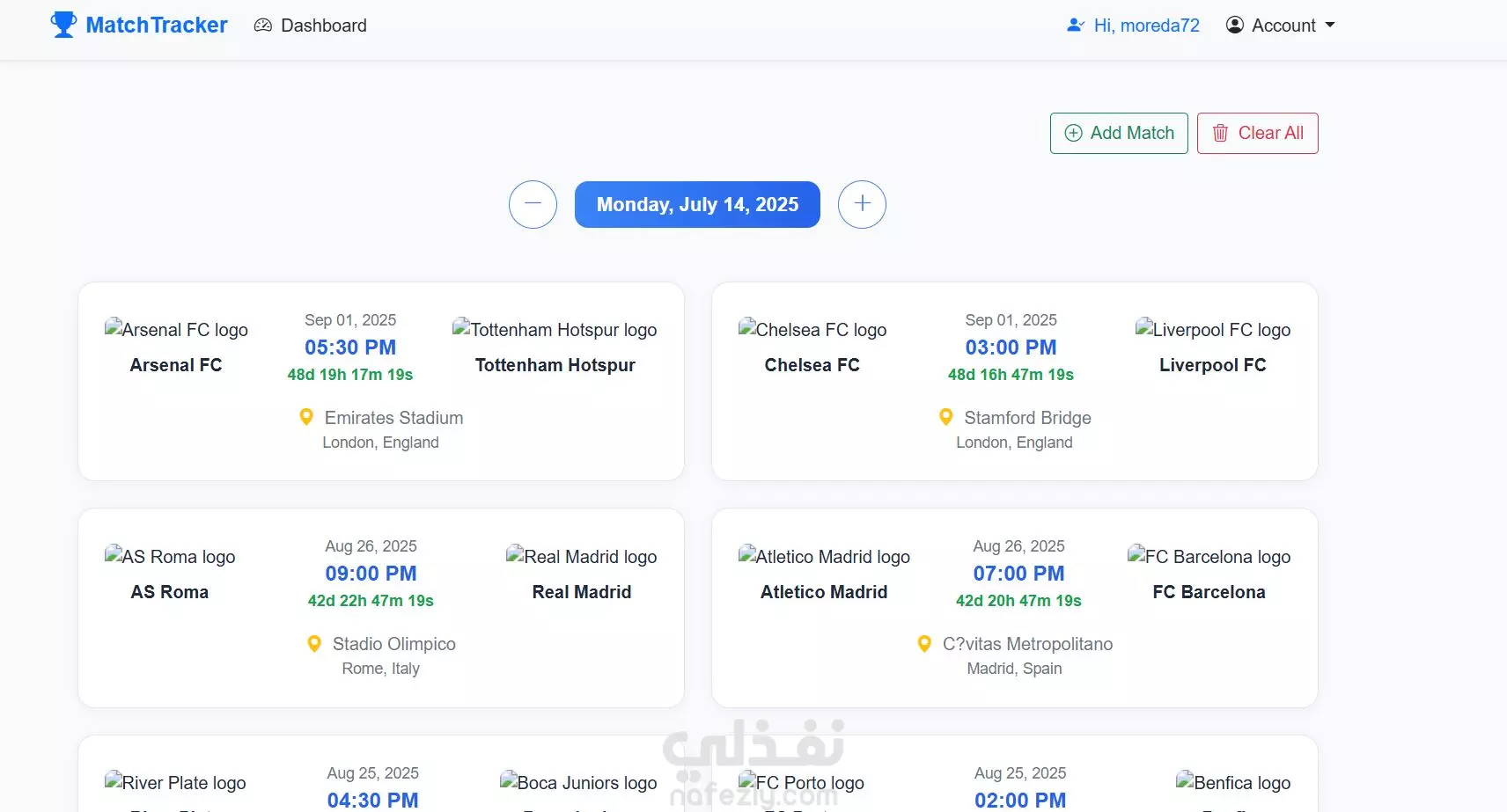Click the Atletico Madrid logo image

(824, 557)
